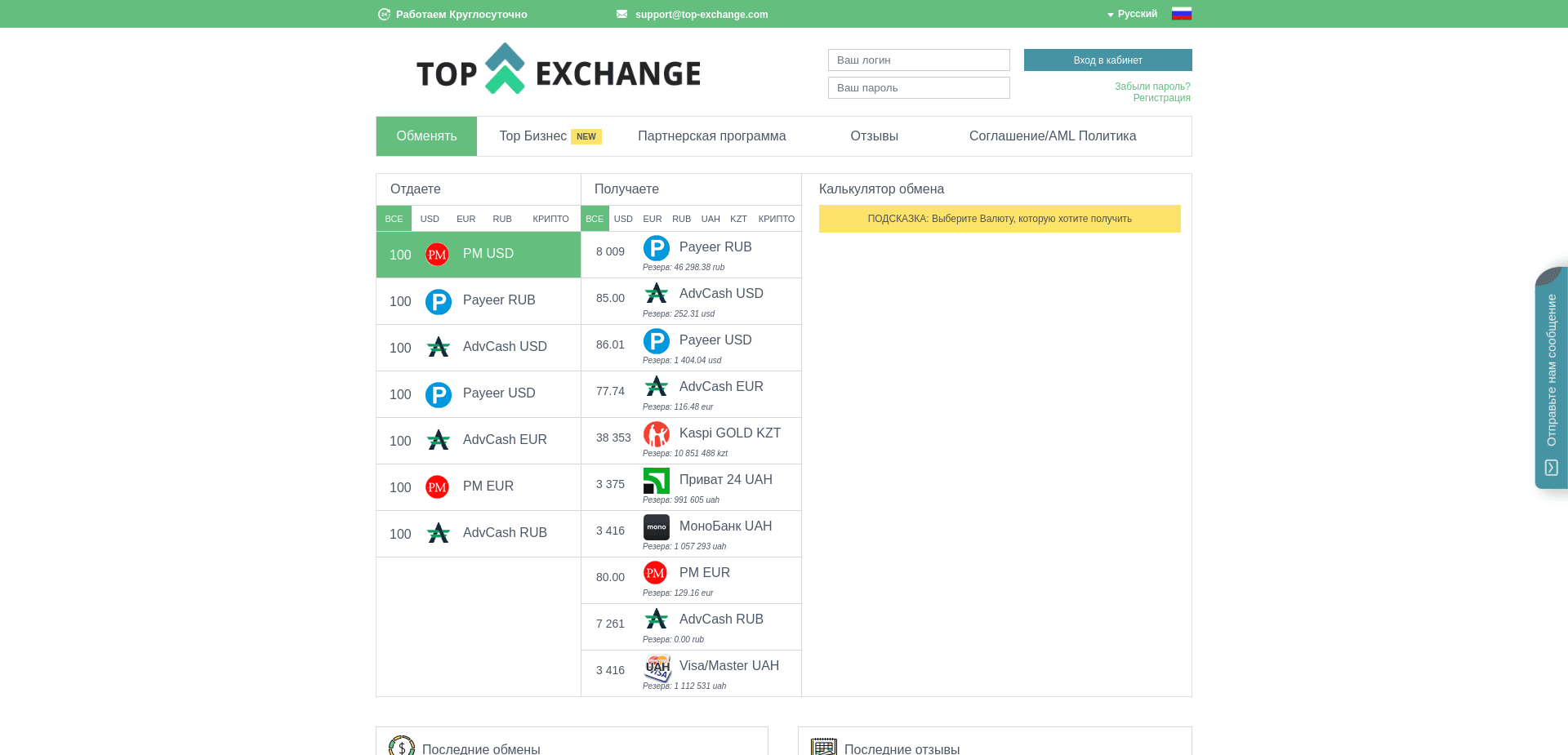The image size is (1568, 755).
Task: Click the Payeer RUB icon in receive list
Action: point(656,248)
